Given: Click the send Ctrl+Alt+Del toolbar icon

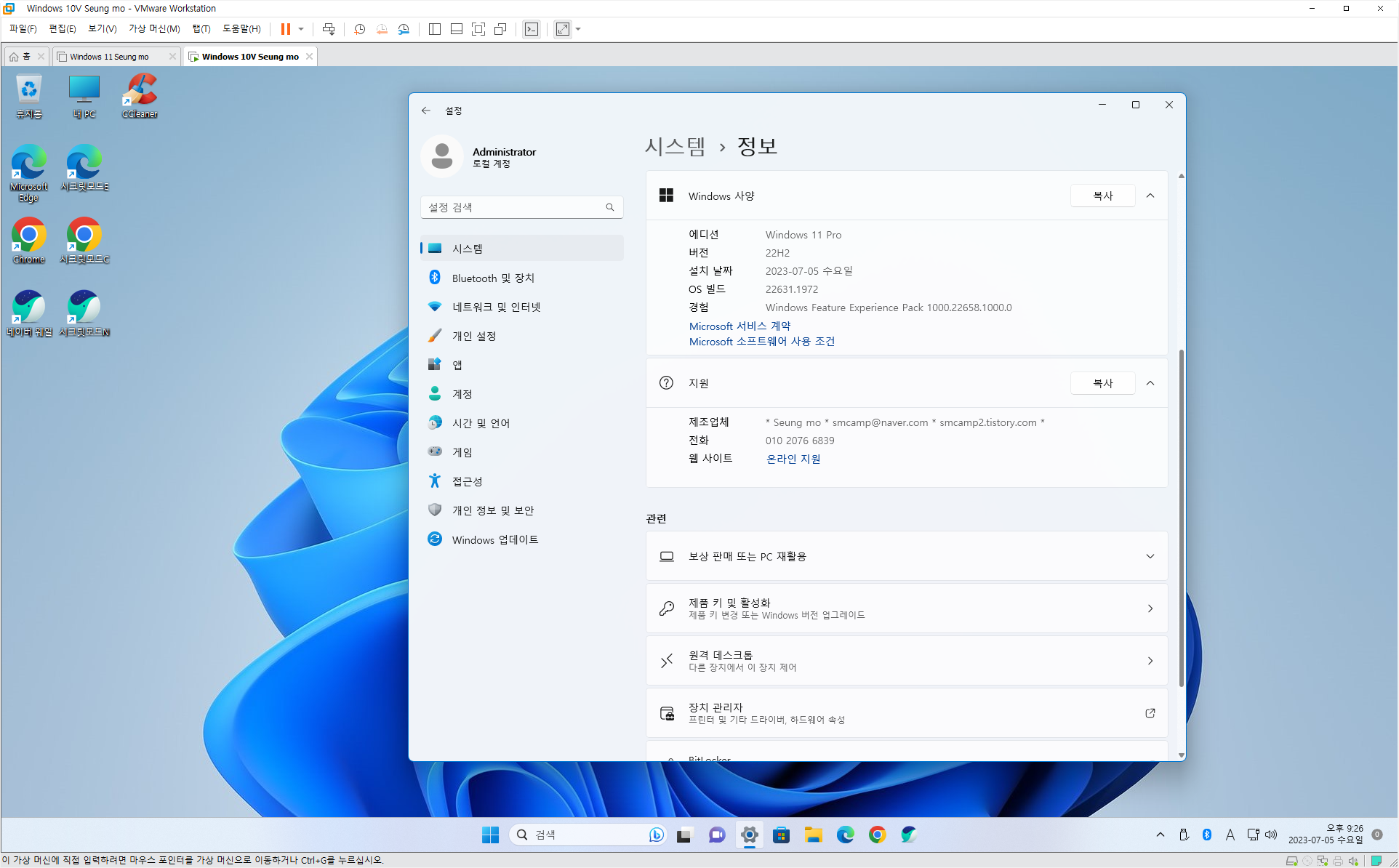Looking at the screenshot, I should click(x=329, y=29).
